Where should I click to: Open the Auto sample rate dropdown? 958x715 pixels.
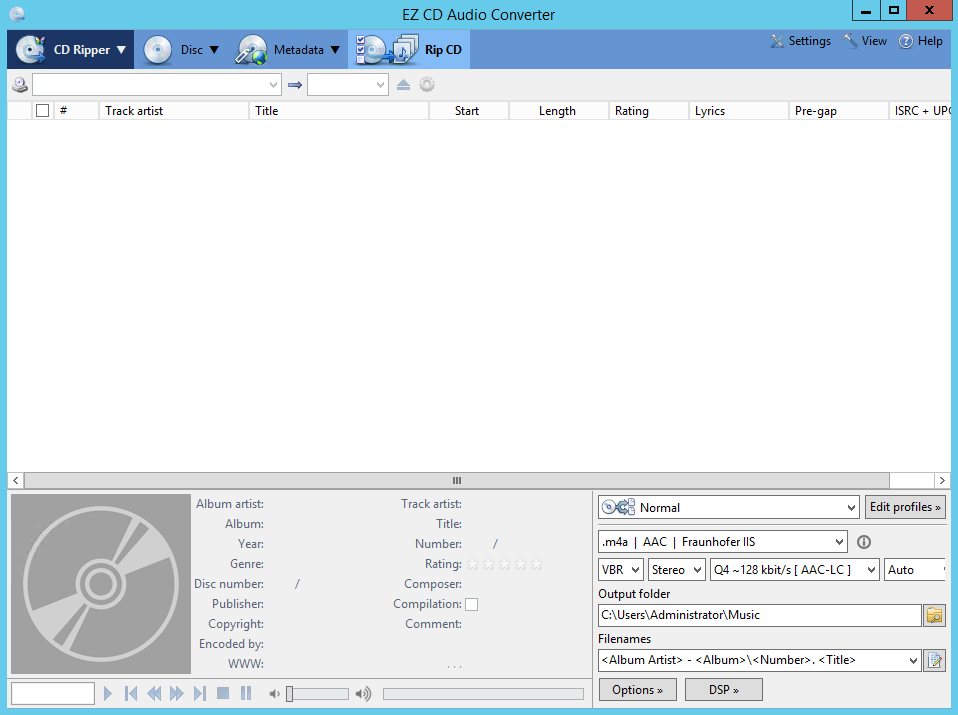click(915, 570)
